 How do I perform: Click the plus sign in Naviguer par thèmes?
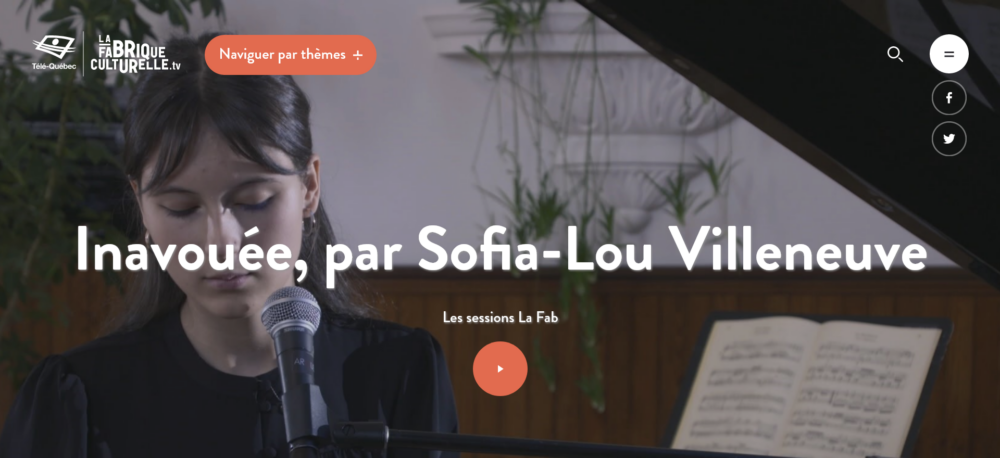(x=358, y=55)
